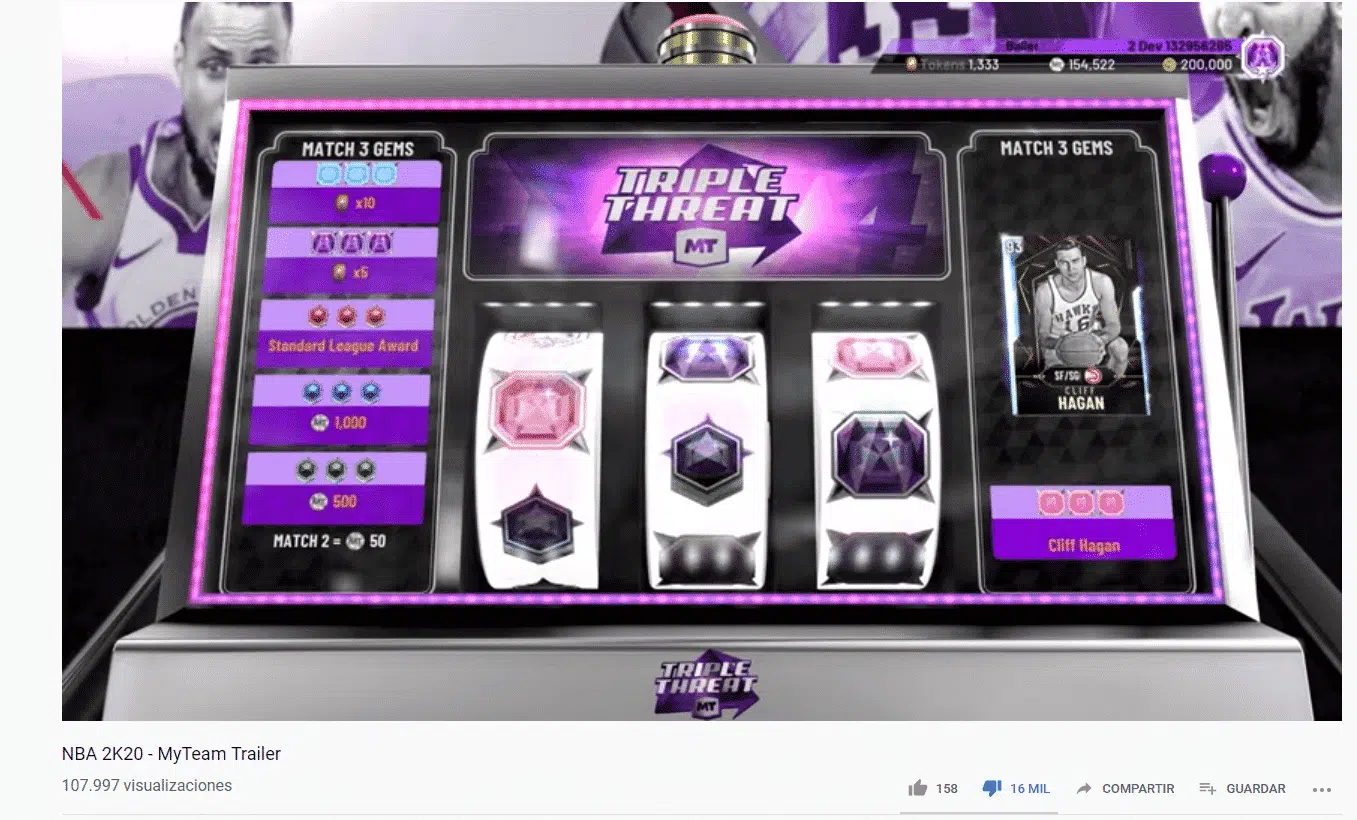The height and width of the screenshot is (820, 1357).
Task: Click the Tokens 1,333 counter
Action: (x=952, y=64)
